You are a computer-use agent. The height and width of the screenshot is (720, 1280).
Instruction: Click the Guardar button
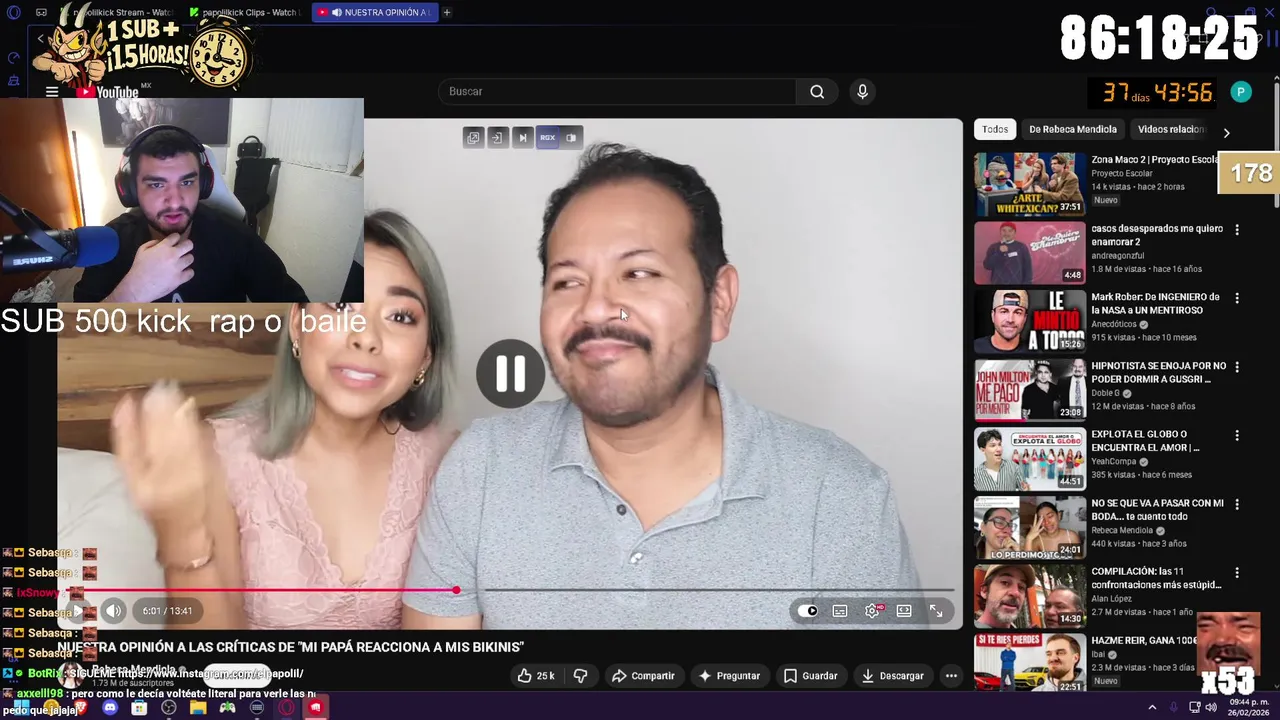click(810, 676)
